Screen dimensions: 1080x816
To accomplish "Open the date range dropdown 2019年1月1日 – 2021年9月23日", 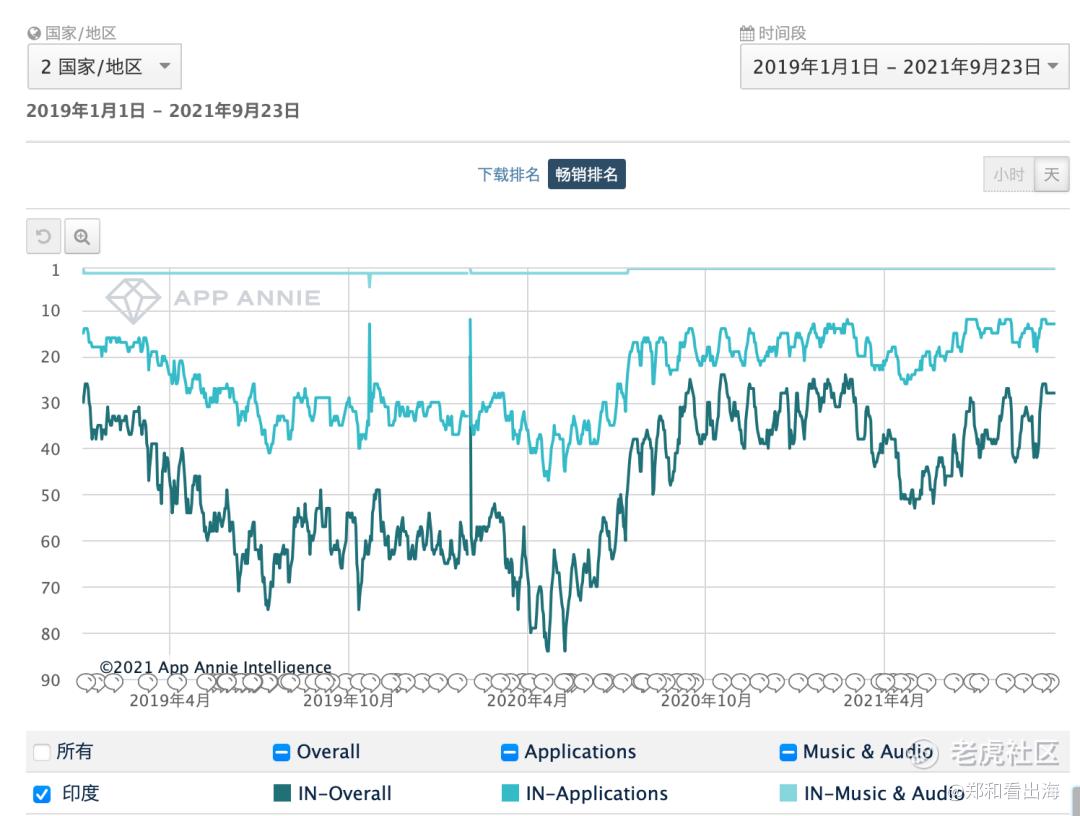I will point(904,66).
